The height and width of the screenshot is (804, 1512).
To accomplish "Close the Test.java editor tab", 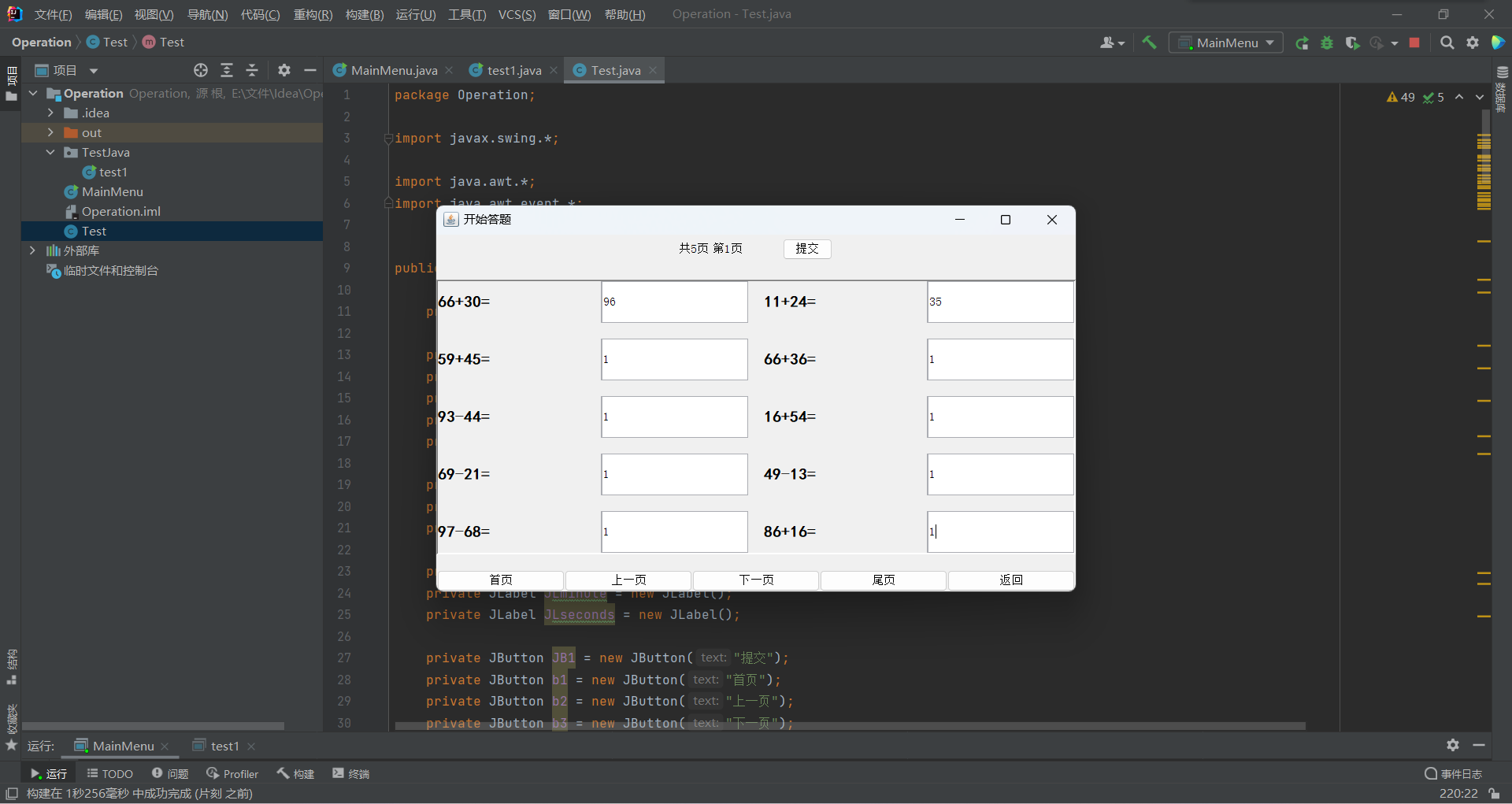I will click(653, 70).
